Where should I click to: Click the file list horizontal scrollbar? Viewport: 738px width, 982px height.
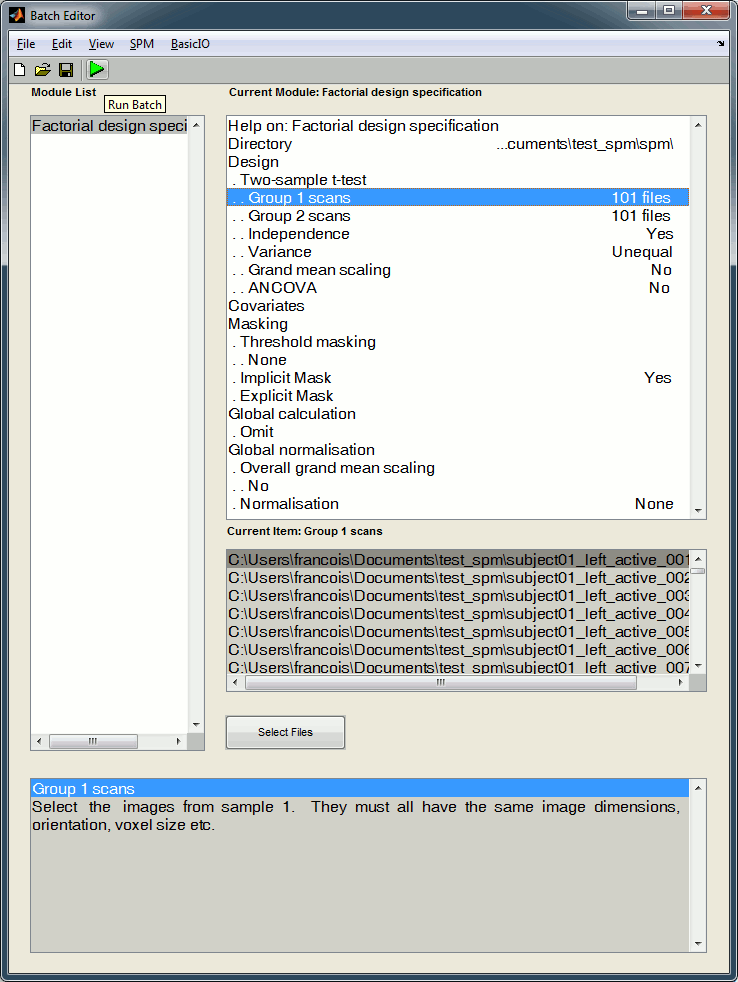tap(440, 683)
